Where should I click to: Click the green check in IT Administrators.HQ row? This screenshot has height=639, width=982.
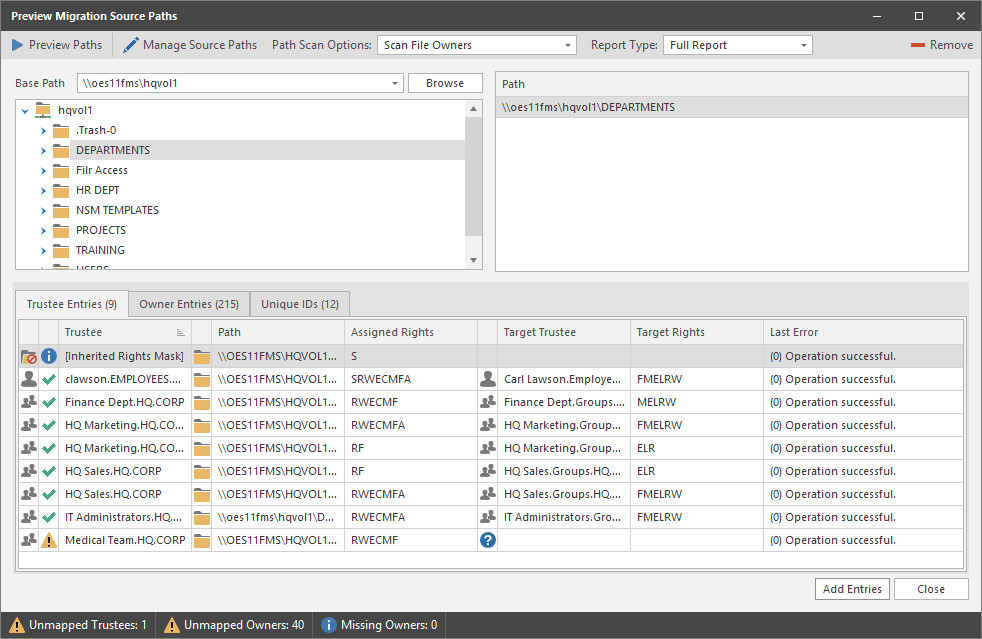[49, 517]
